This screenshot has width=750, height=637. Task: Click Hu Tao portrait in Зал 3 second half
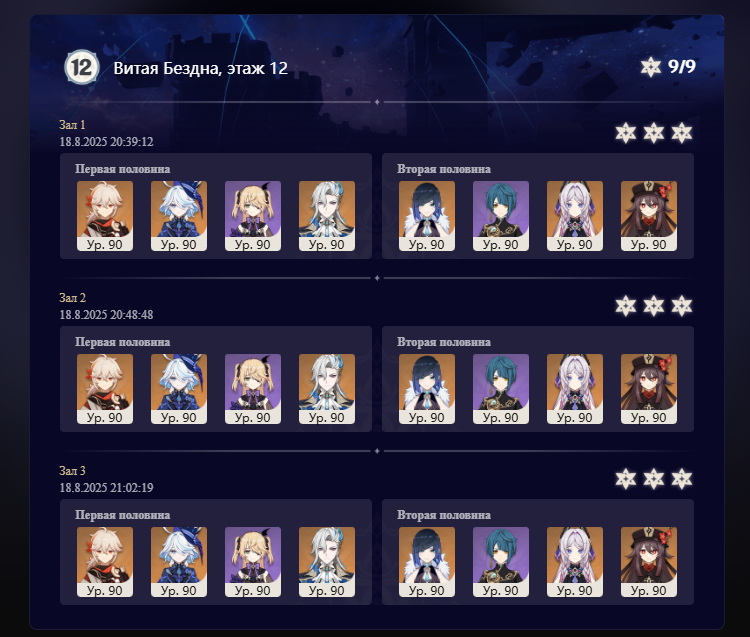tap(649, 562)
